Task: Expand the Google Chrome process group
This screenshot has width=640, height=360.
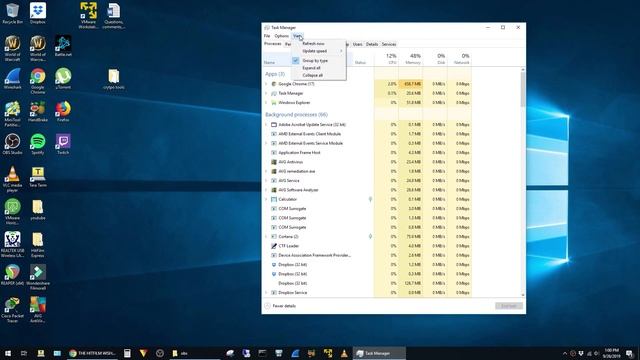Action: pyautogui.click(x=267, y=84)
